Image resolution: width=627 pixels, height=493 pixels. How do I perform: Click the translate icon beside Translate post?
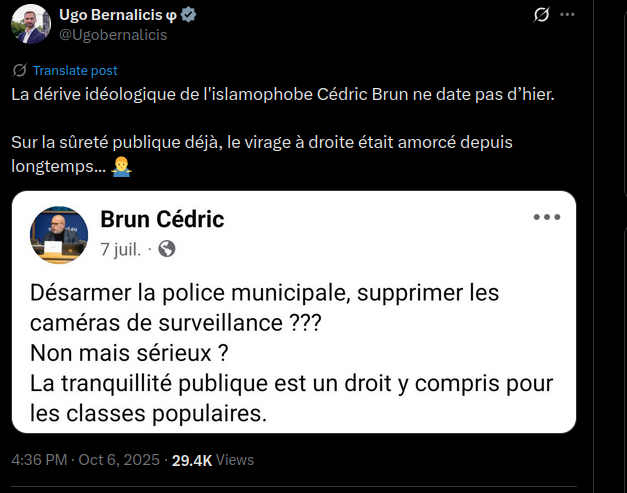point(20,71)
